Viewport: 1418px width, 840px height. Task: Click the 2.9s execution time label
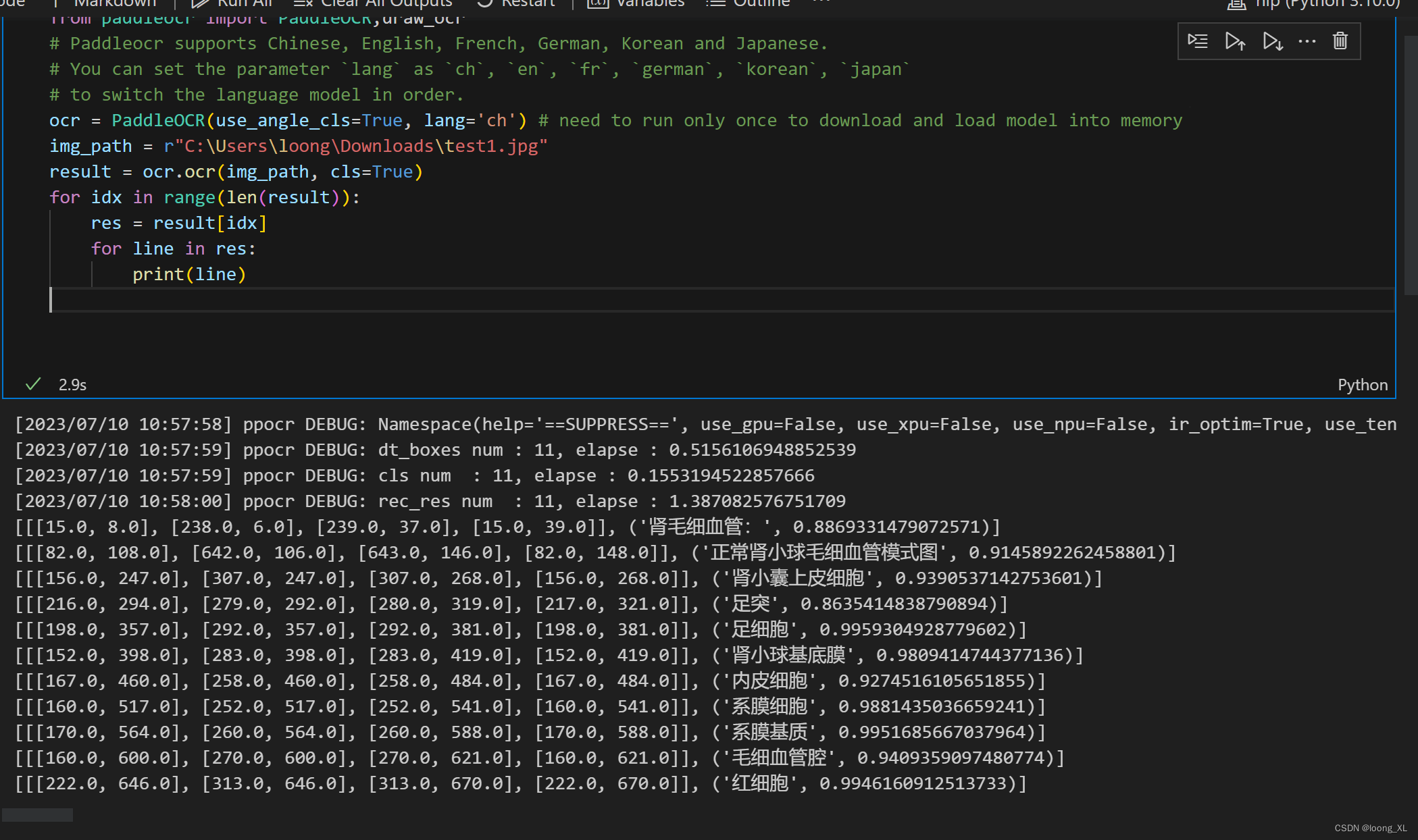point(72,385)
